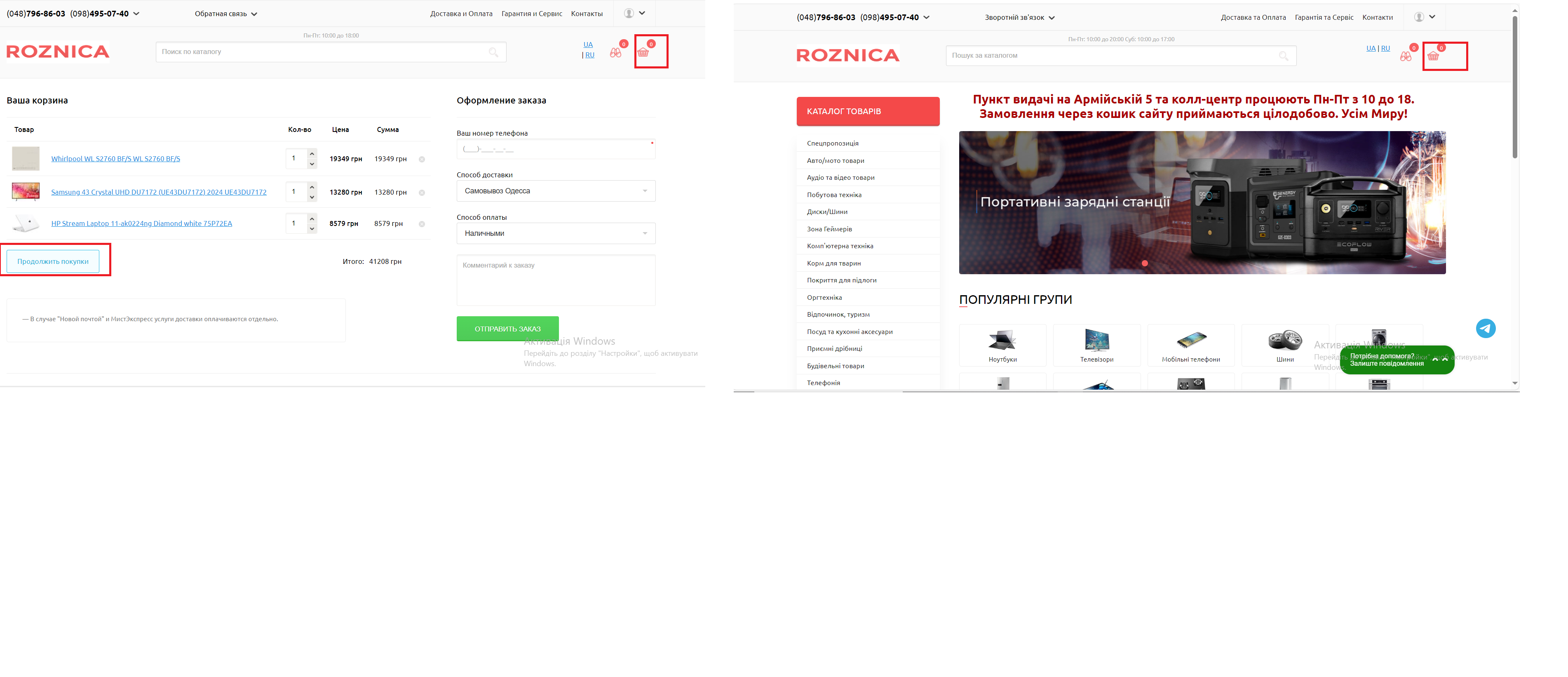The height and width of the screenshot is (677, 1568).
Task: Click the Ваш номер телефона input field
Action: pyautogui.click(x=556, y=149)
